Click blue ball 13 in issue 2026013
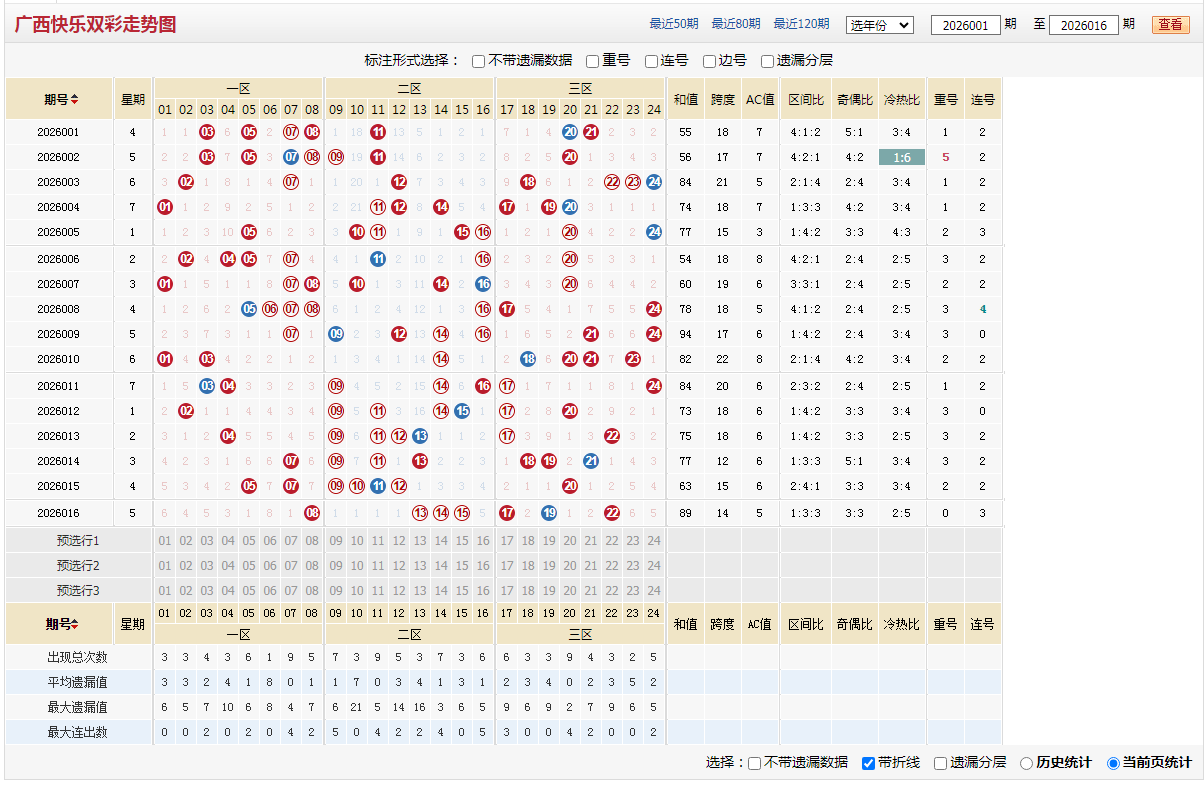Screen dimensions: 1204x785 point(420,436)
